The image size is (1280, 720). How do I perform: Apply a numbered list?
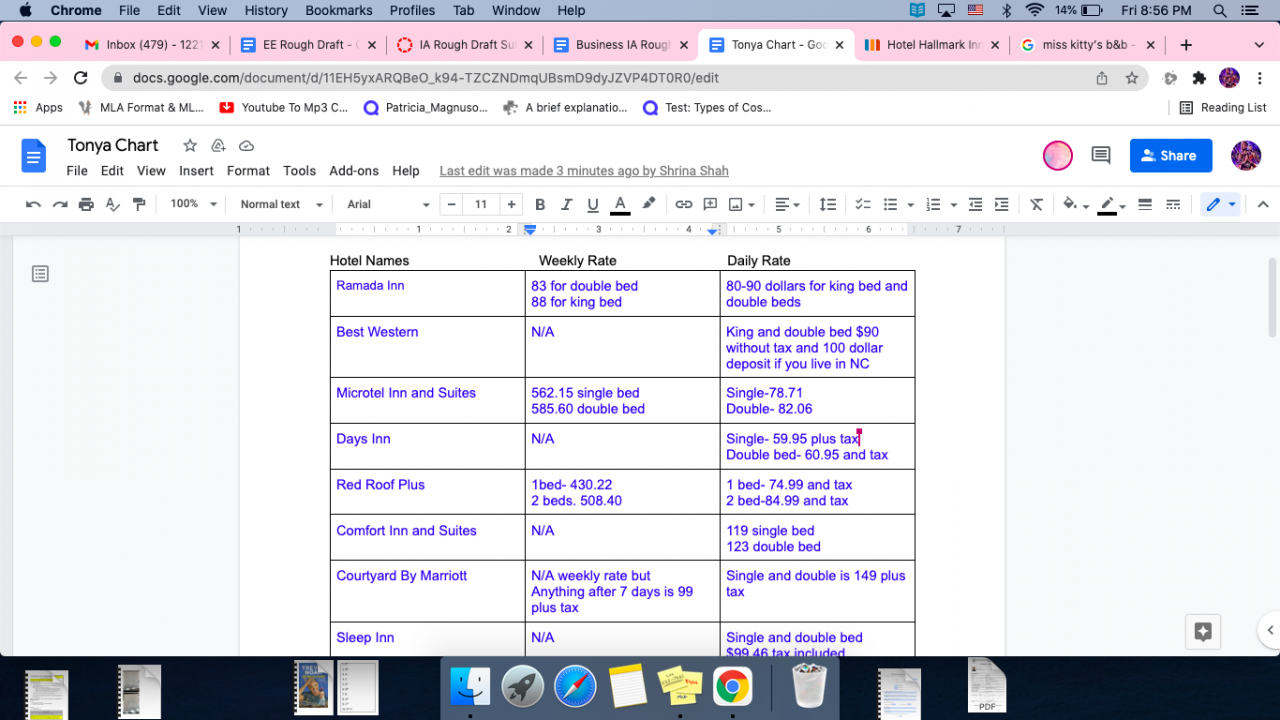click(933, 204)
